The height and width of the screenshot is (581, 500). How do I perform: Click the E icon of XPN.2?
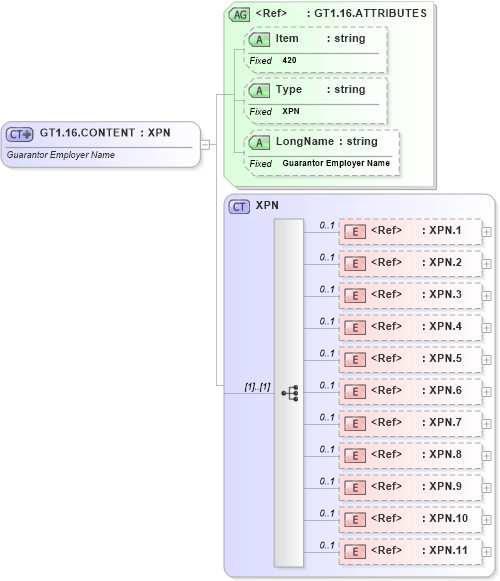coord(355,264)
